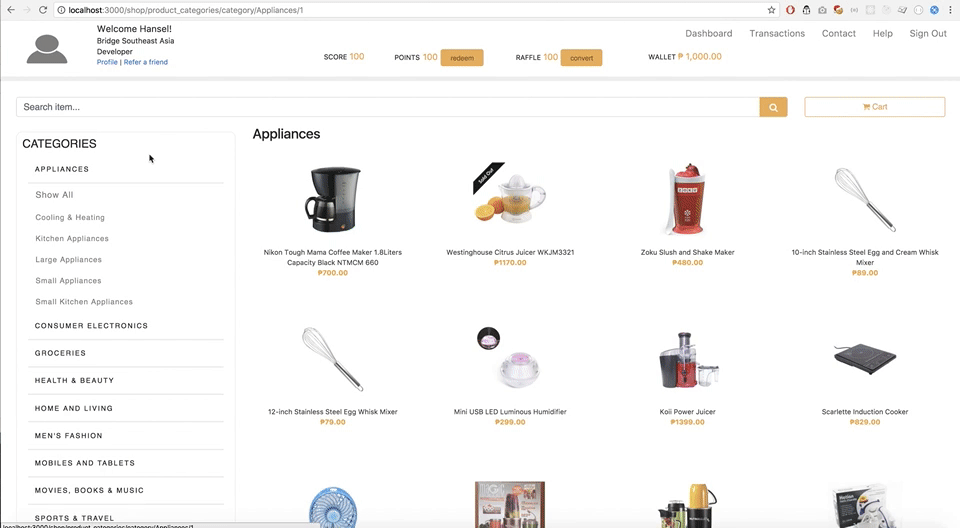Open the Nikon Coffee Maker product image
This screenshot has height=528, width=960.
[x=332, y=199]
